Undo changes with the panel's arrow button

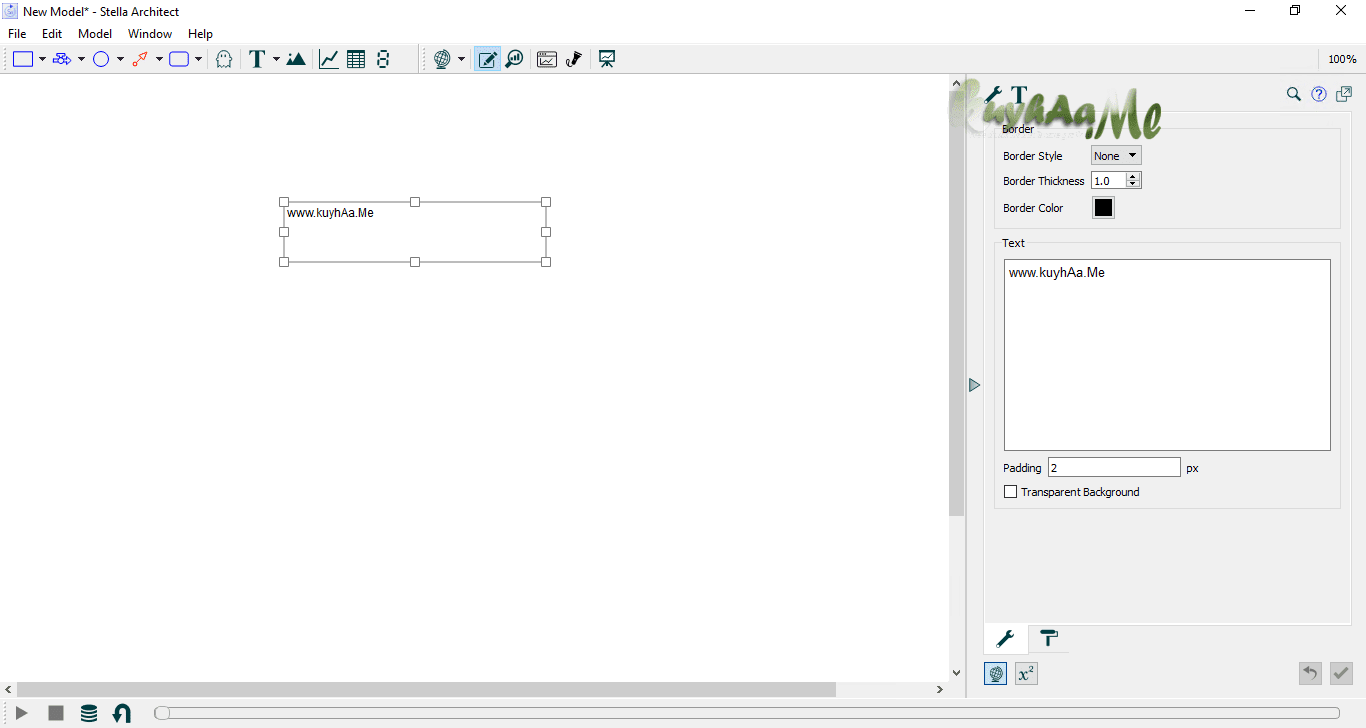pyautogui.click(x=1310, y=674)
